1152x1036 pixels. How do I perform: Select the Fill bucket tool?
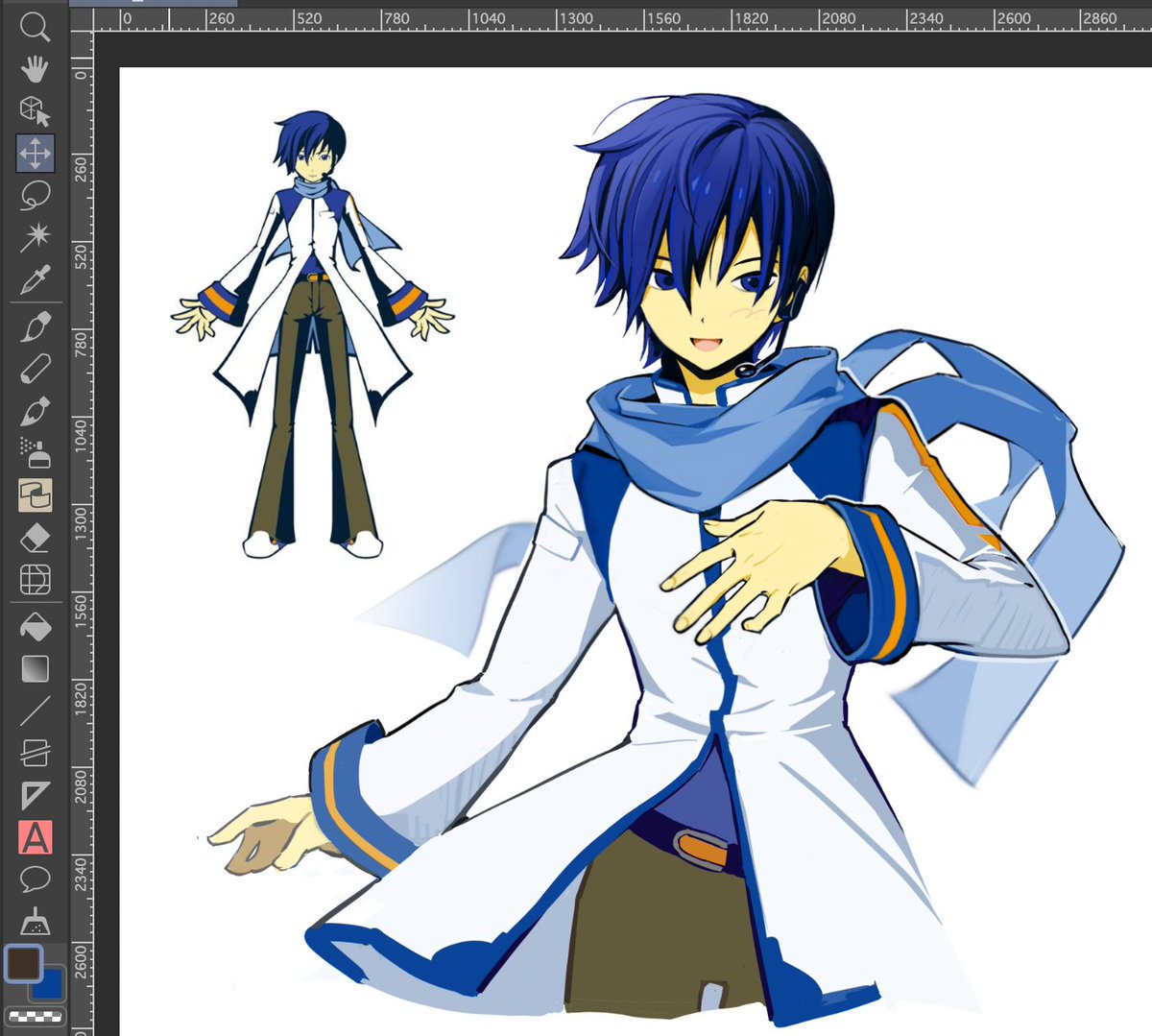click(x=35, y=626)
